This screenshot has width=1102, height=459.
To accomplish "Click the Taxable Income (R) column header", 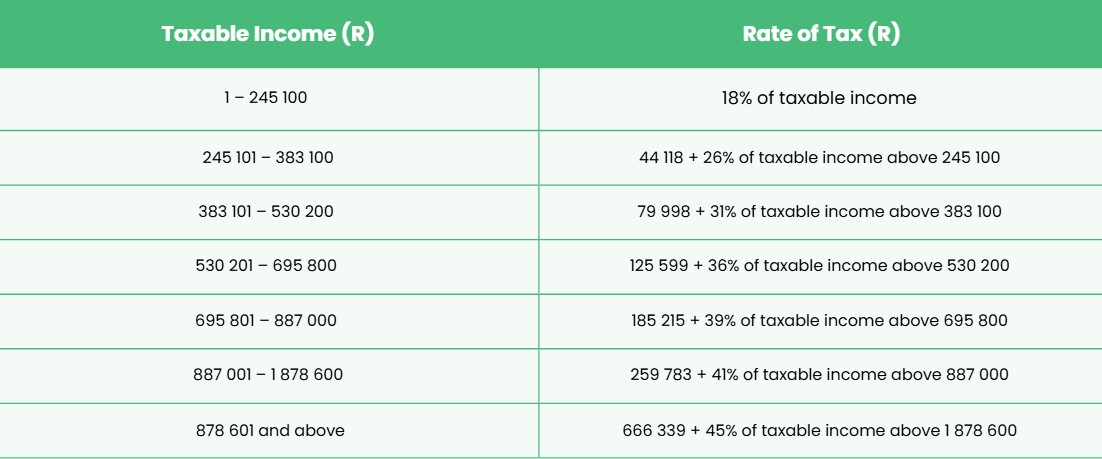I will pos(267,34).
